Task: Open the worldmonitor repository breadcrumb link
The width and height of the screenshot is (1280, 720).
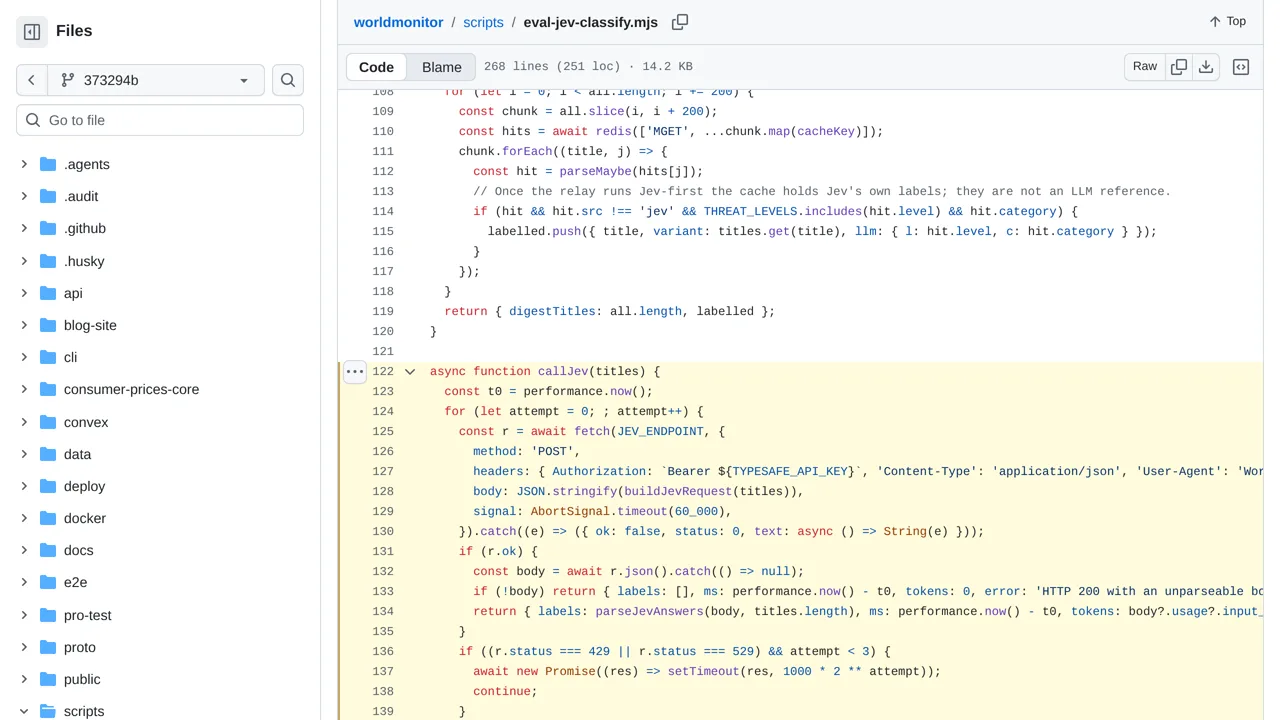Action: coord(398,22)
